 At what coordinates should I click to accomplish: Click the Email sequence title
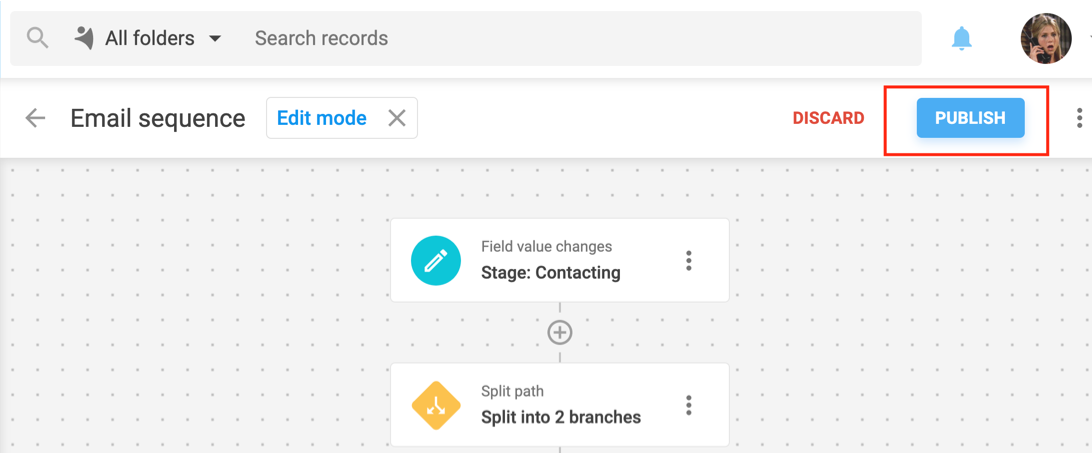[x=158, y=118]
